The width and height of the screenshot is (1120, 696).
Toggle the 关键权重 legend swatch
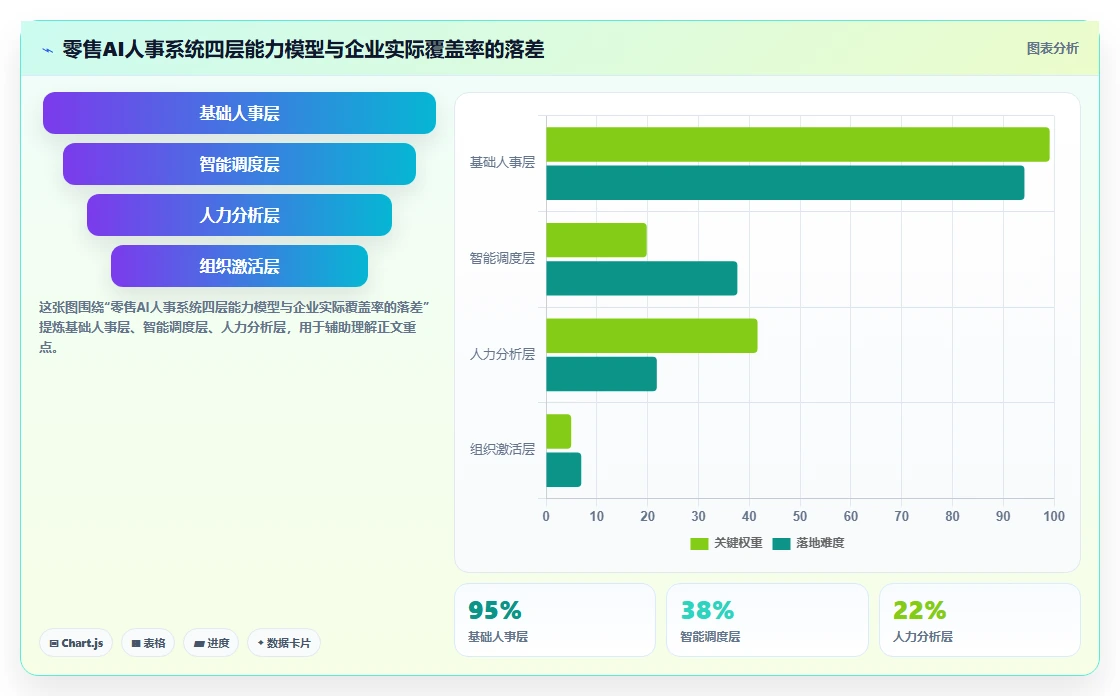point(699,544)
